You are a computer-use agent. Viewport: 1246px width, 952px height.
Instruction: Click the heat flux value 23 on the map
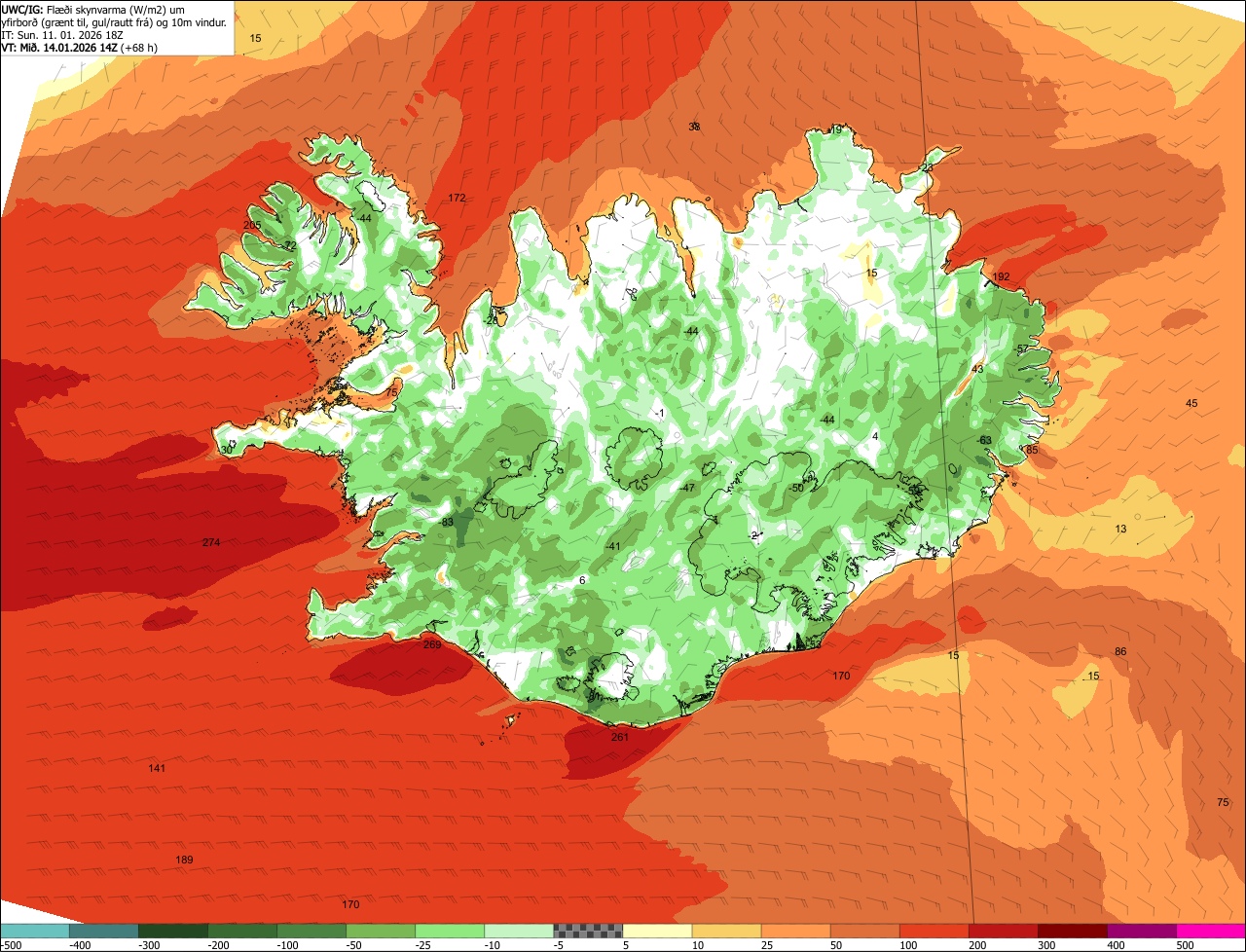927,167
